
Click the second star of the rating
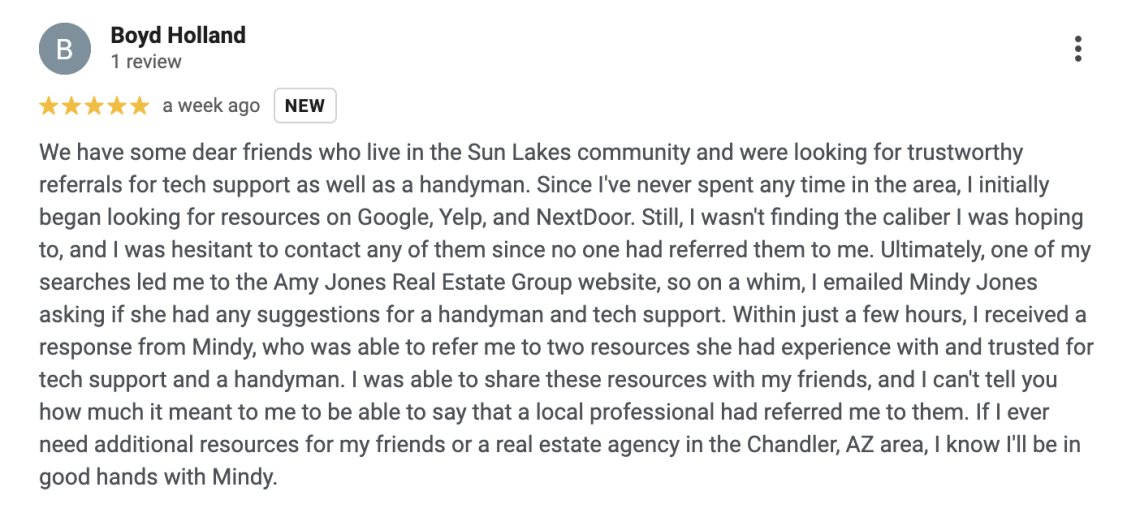tap(71, 106)
